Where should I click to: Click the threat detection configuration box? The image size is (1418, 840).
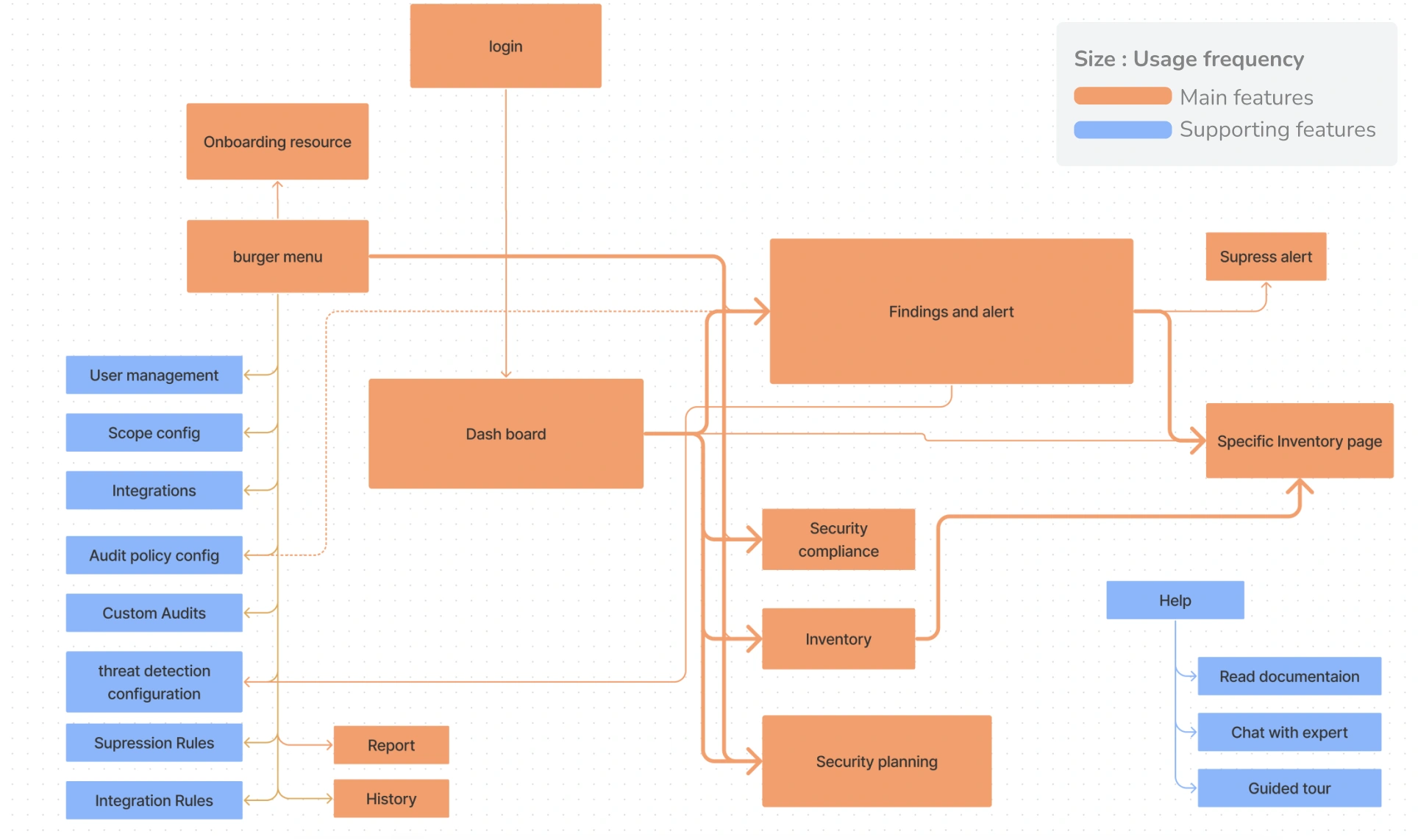coord(154,681)
